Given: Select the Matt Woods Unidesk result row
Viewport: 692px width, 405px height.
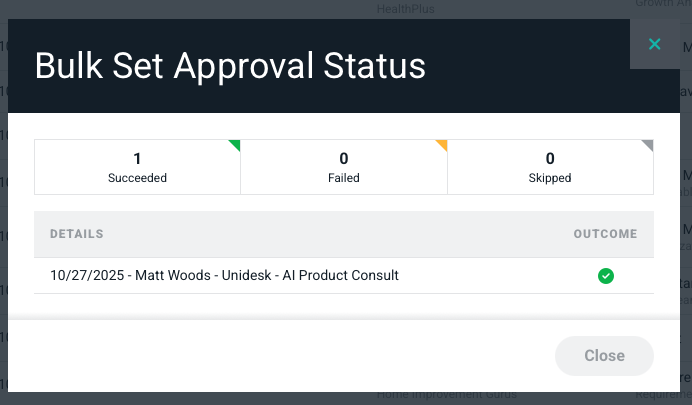Looking at the screenshot, I should (225, 276).
